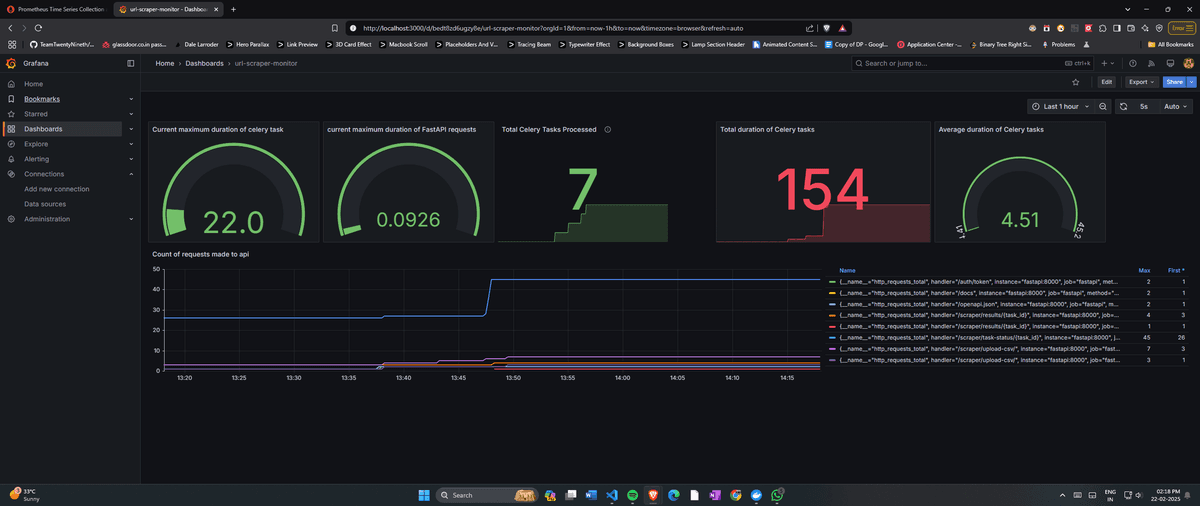Expand the Bookmarks chevron
This screenshot has width=1200, height=506.
(x=131, y=99)
